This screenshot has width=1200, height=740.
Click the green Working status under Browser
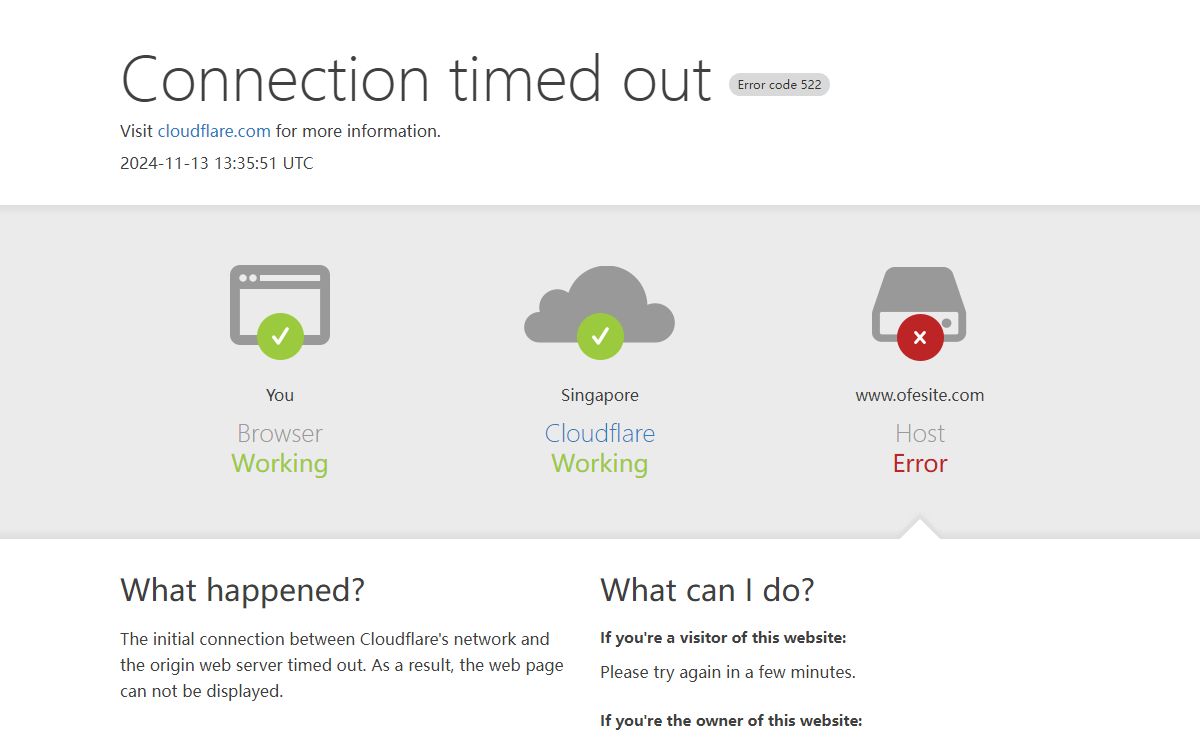(x=280, y=463)
